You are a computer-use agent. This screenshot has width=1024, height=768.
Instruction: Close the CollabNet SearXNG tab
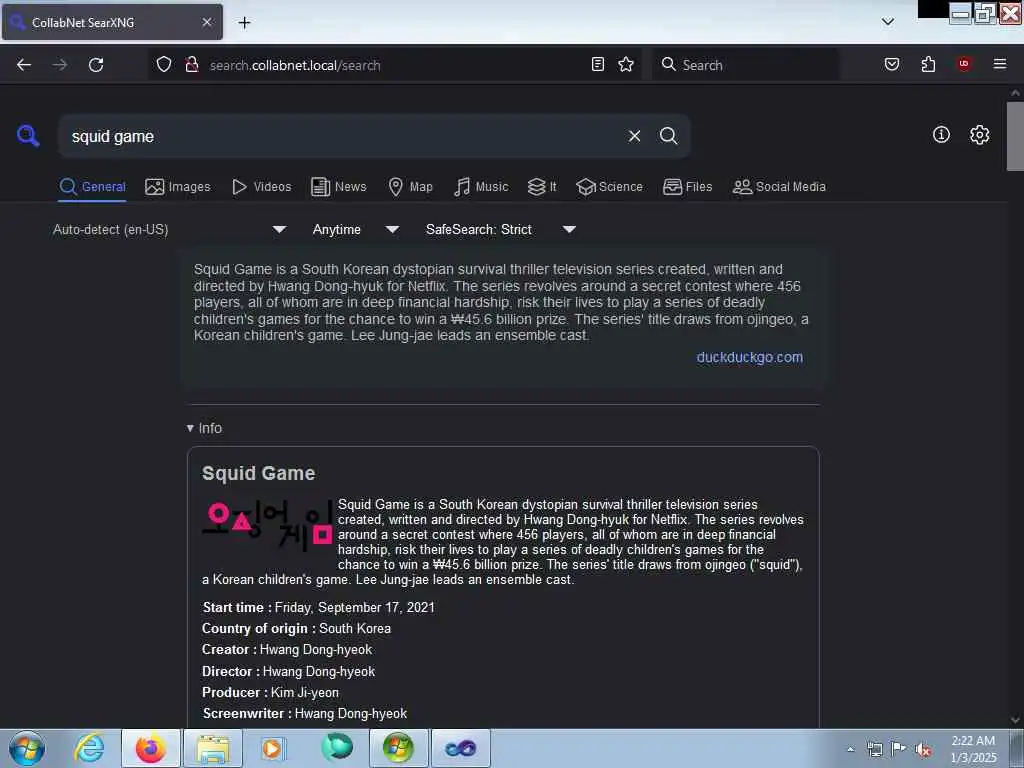pos(207,22)
